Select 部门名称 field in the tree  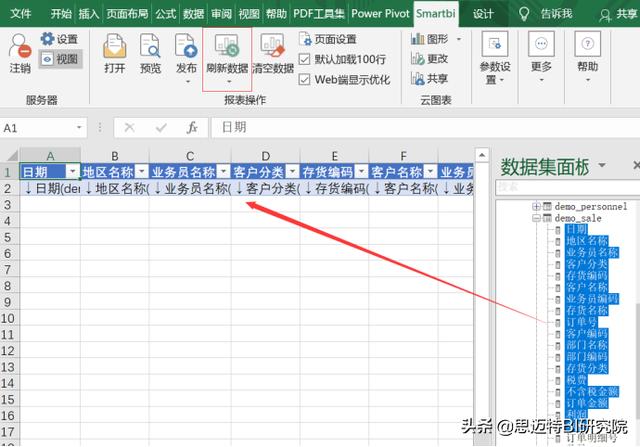click(587, 345)
